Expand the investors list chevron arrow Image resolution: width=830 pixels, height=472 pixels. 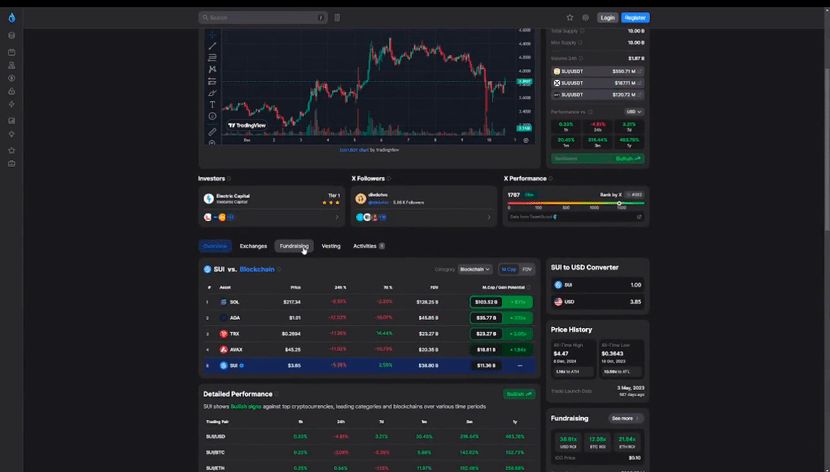337,217
